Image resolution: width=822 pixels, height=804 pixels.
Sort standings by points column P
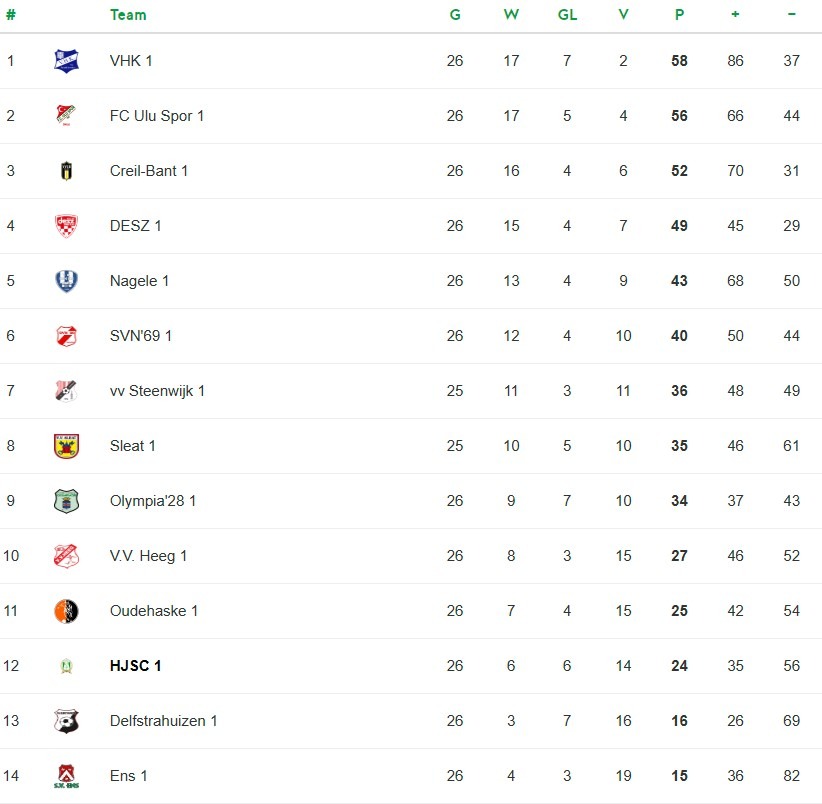(679, 15)
